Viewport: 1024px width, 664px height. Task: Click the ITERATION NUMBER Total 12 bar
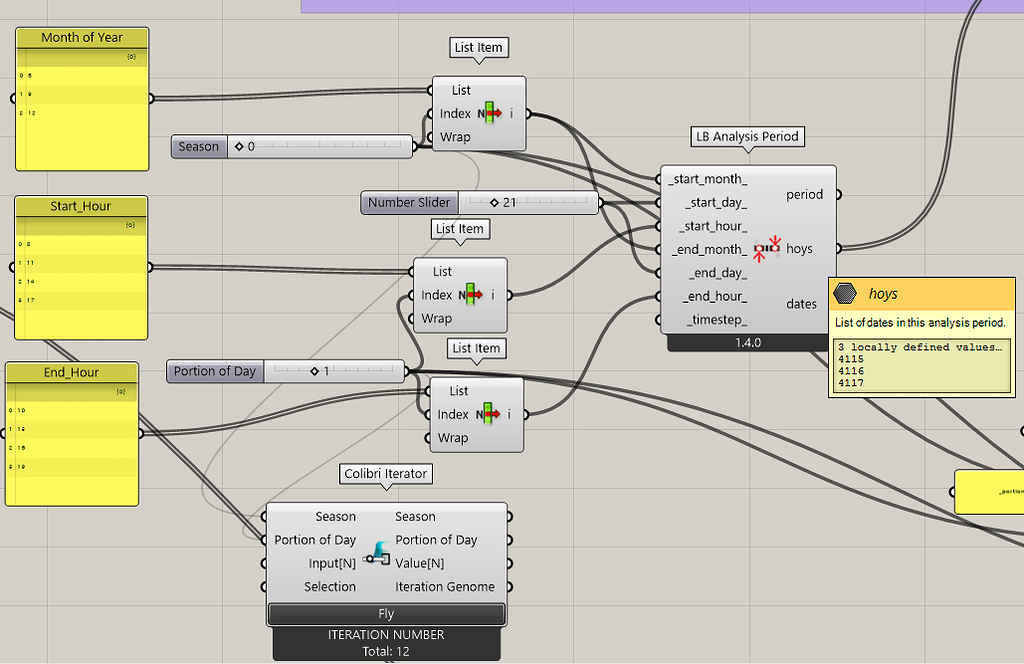386,641
